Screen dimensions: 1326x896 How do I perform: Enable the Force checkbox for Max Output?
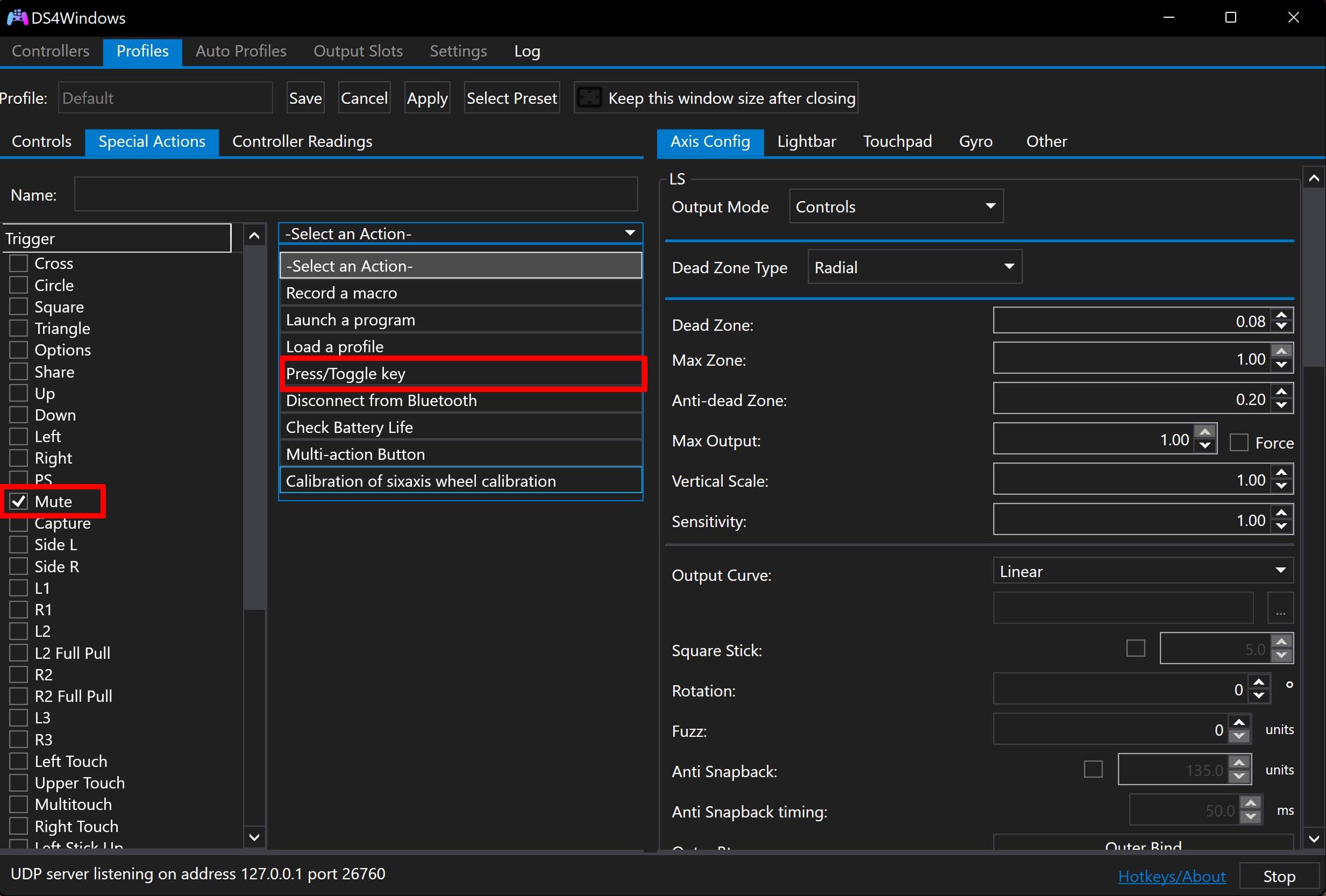(1238, 443)
